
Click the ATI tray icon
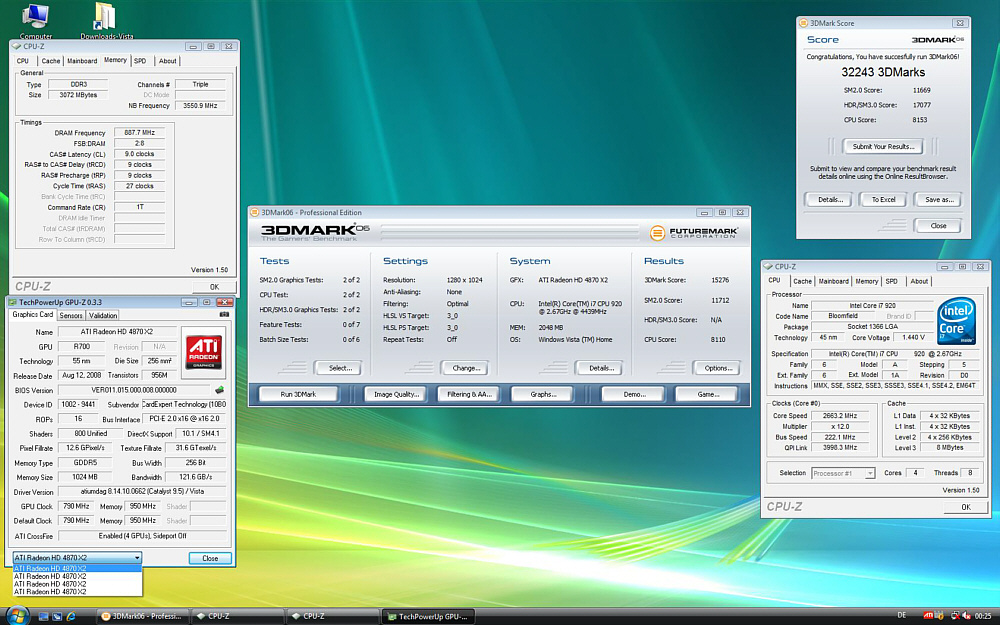pos(929,615)
